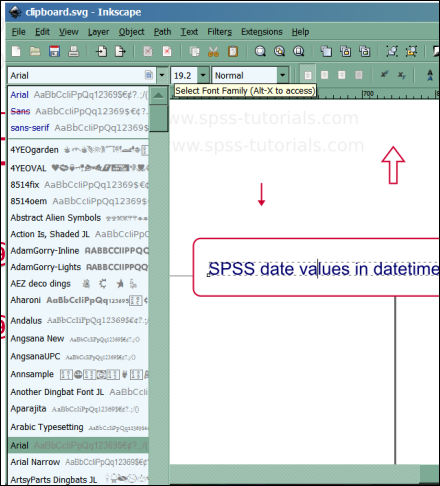Group selected objects icon
Viewport: 440px width, 486px height.
(392, 51)
